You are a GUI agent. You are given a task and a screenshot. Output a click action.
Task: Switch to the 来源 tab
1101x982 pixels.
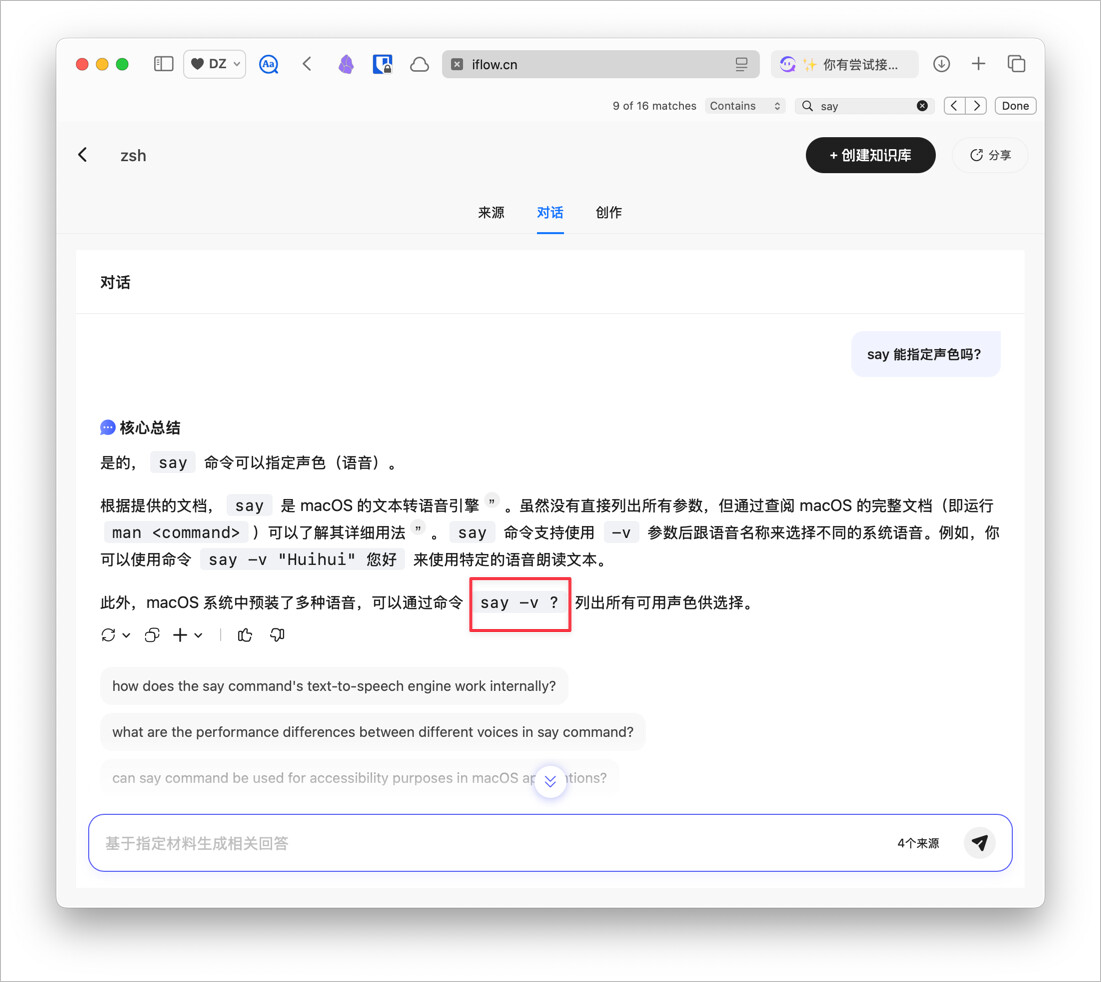coord(491,212)
